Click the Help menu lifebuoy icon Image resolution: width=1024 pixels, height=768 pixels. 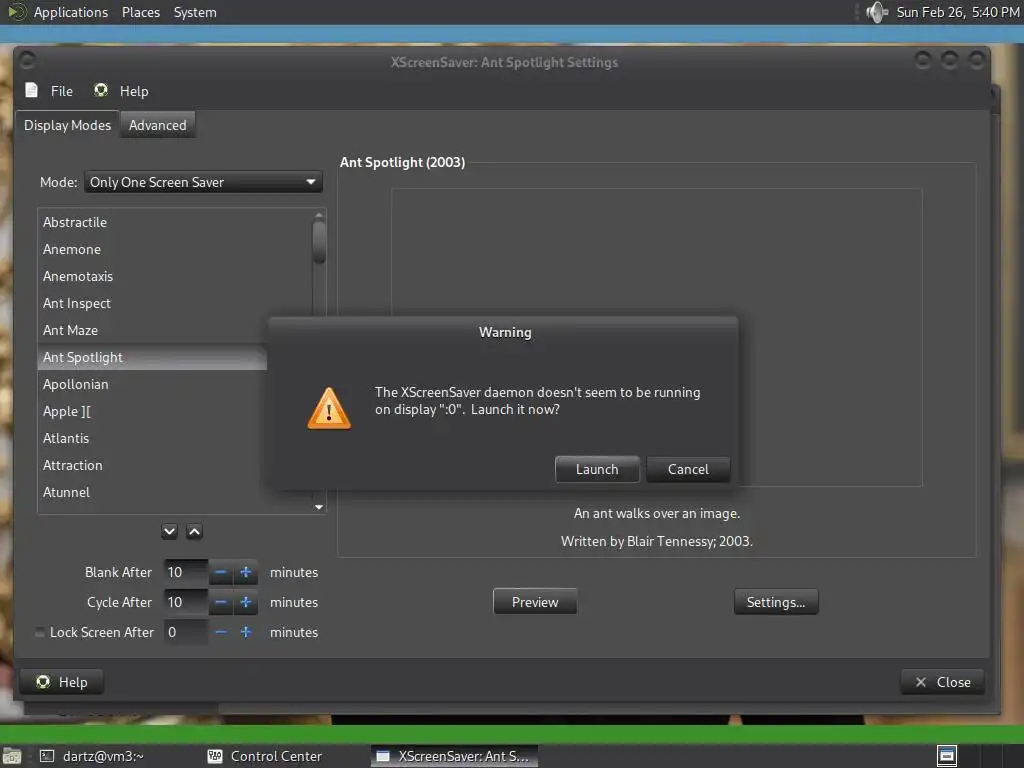(x=101, y=90)
